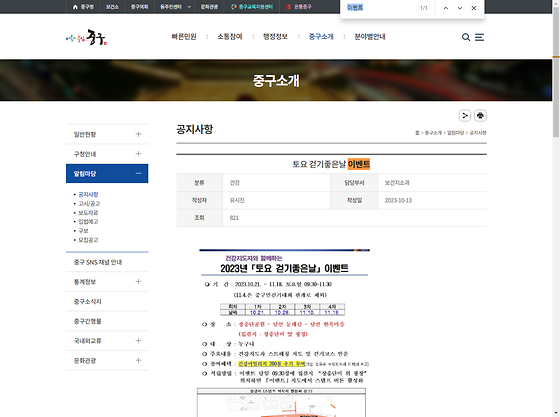560x417 pixels.
Task: Open the 중구소개 main menu
Action: [321, 37]
